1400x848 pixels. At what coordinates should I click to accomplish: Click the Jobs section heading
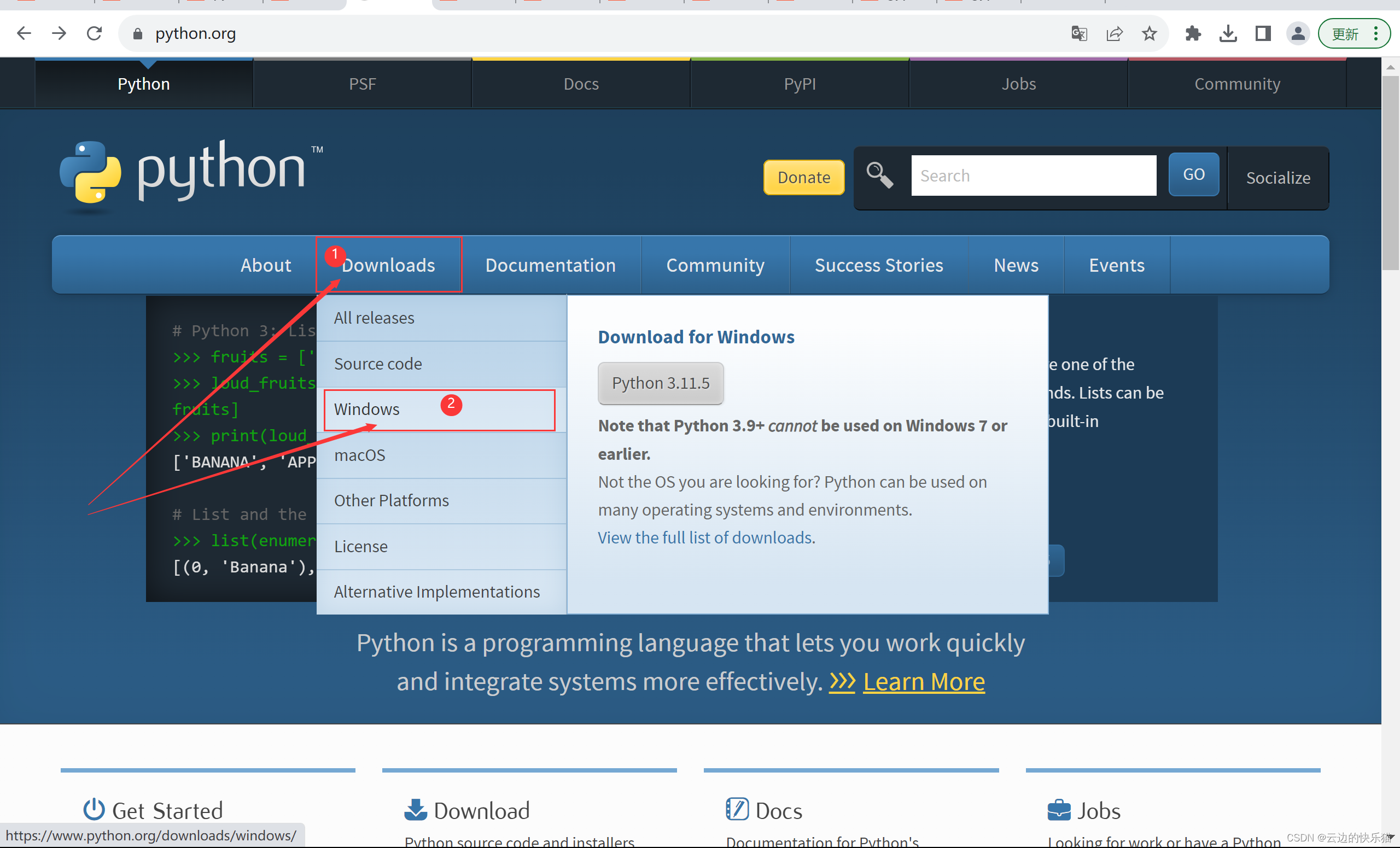coord(1099,811)
